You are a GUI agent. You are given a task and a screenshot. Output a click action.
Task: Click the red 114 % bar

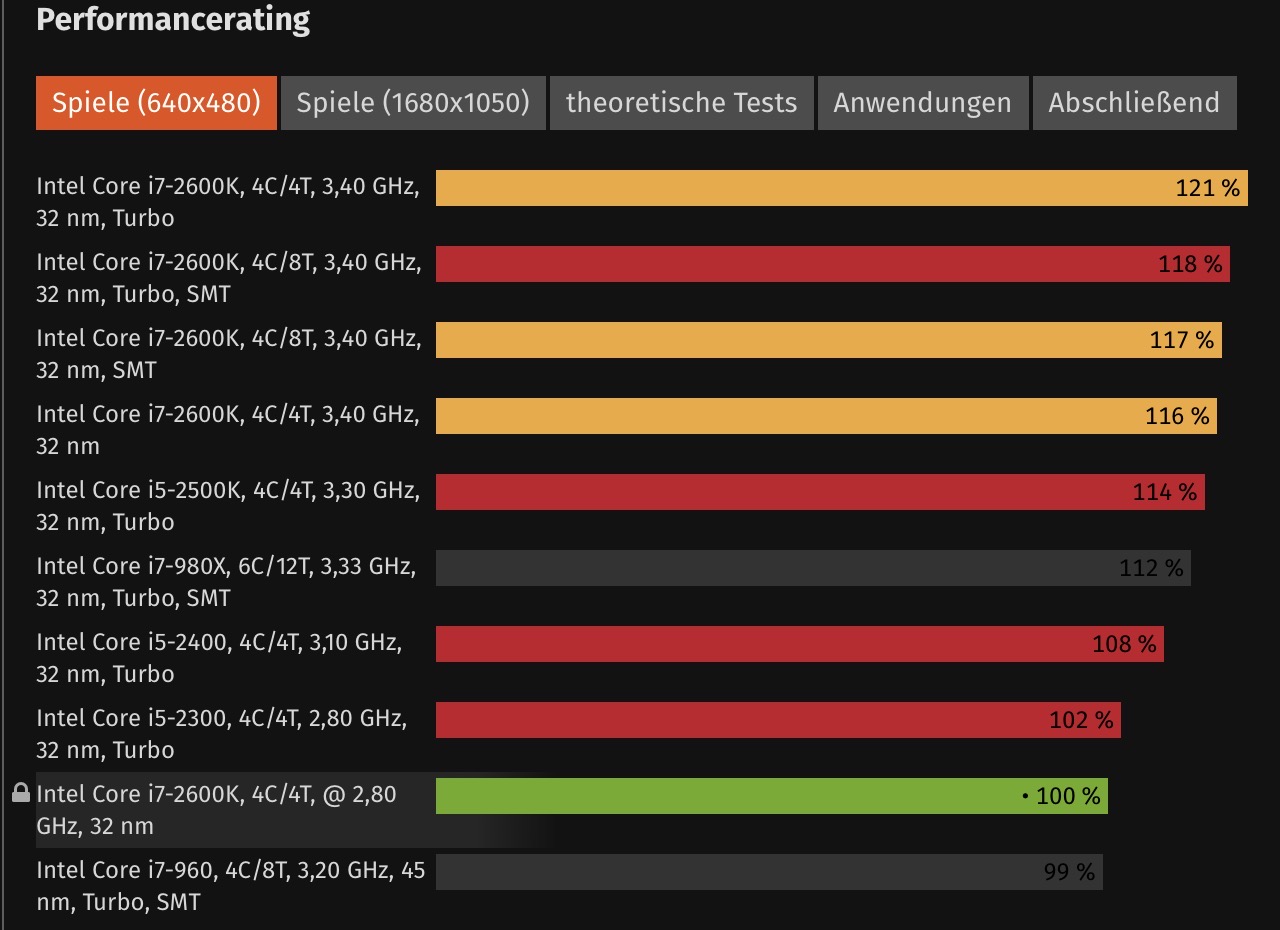820,492
